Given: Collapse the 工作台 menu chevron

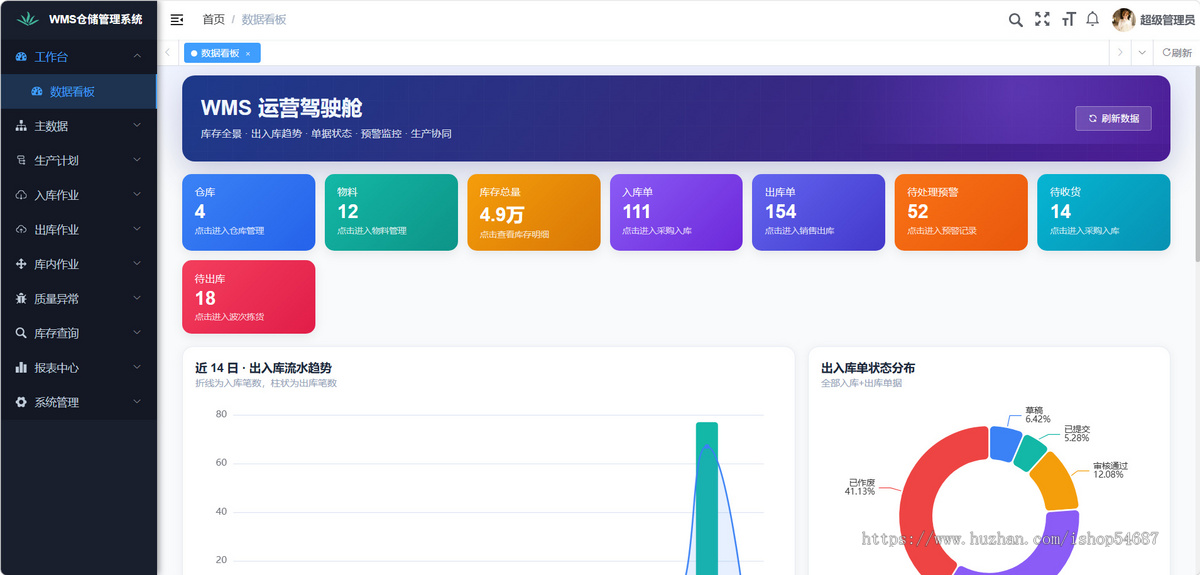Looking at the screenshot, I should [137, 56].
